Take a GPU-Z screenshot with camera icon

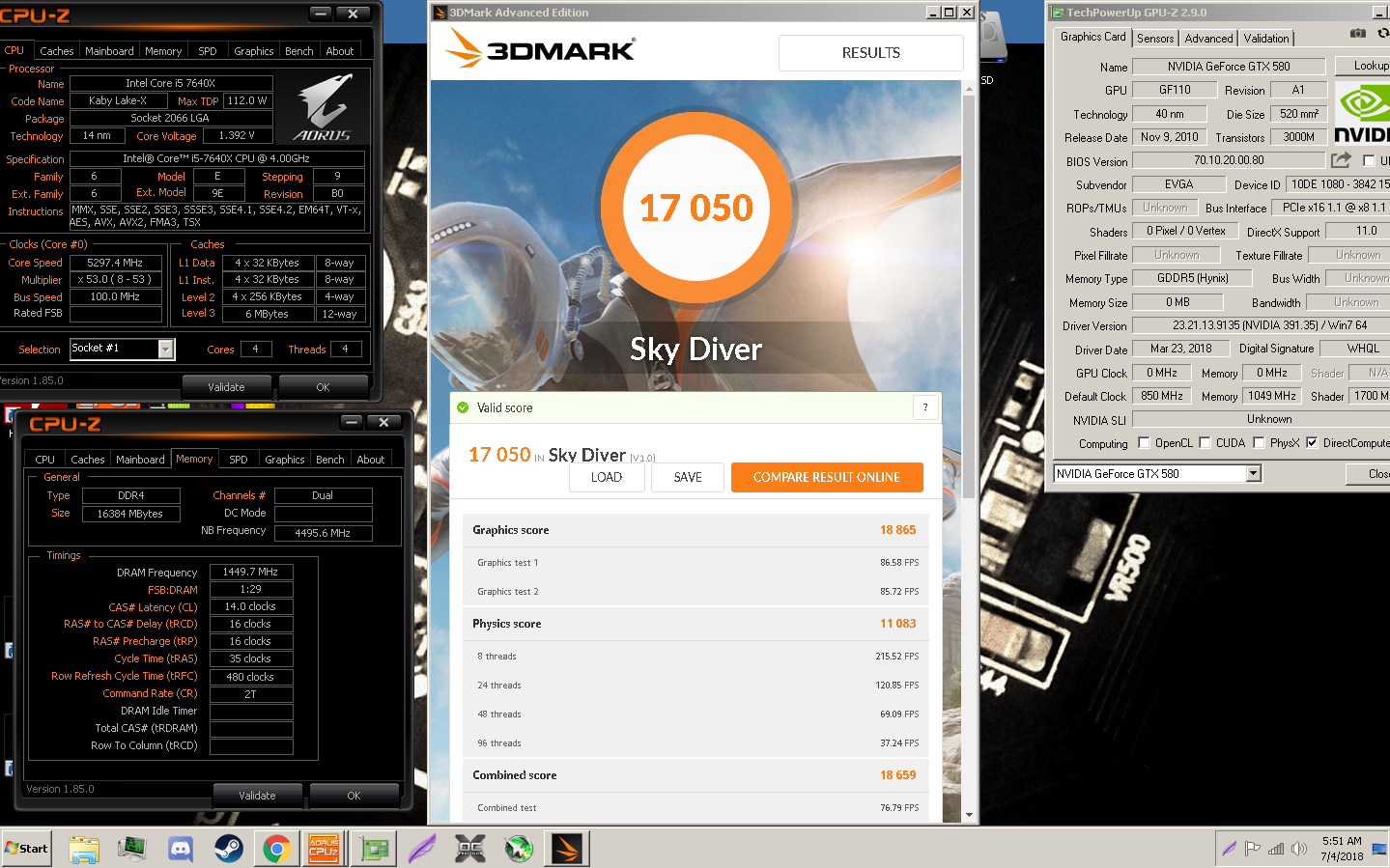pos(1358,33)
